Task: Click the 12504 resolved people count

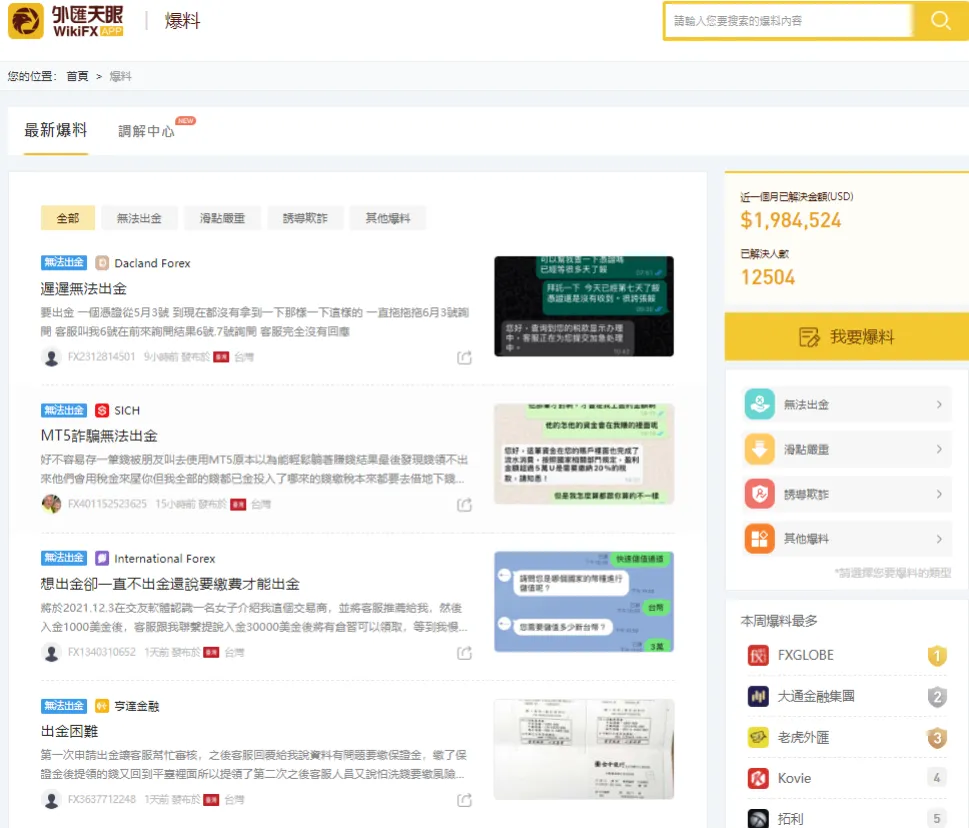Action: pos(768,277)
